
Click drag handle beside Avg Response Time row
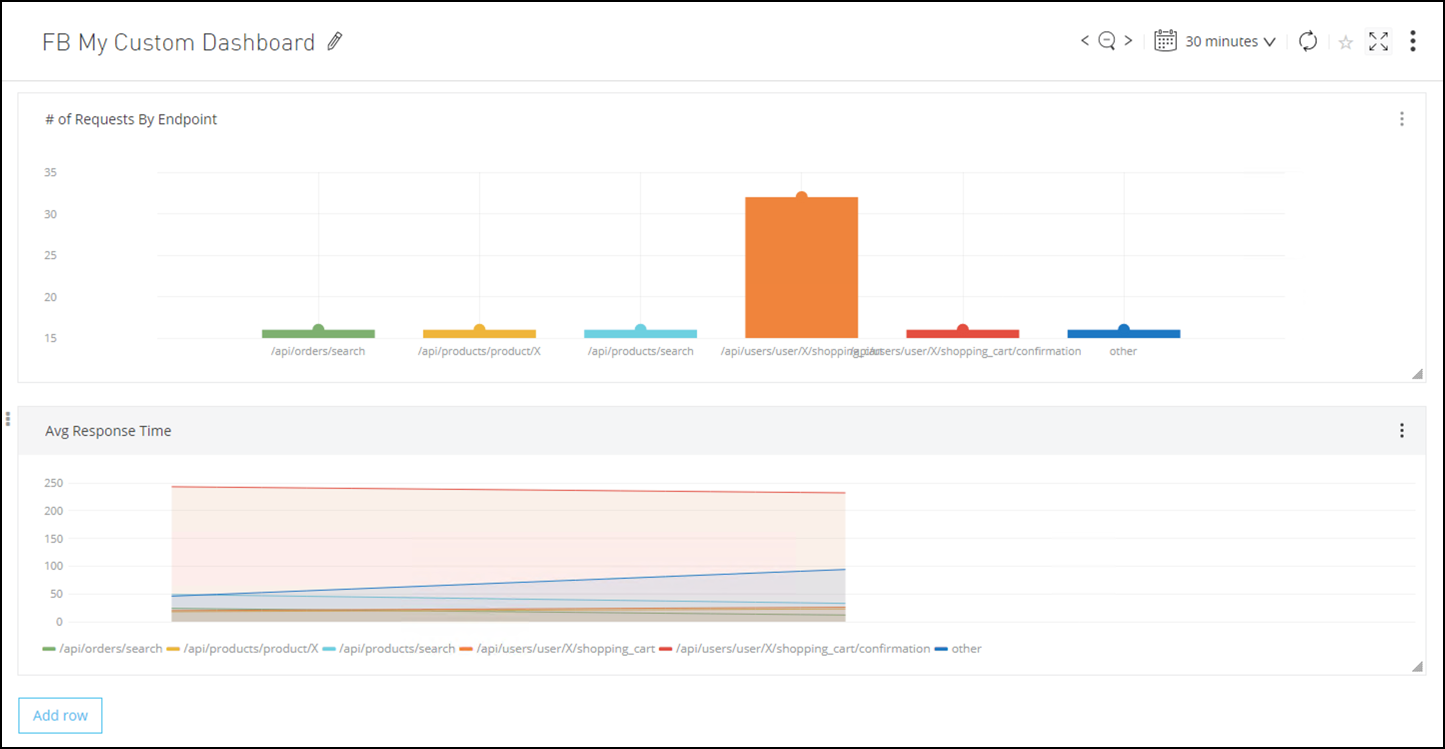(x=8, y=419)
